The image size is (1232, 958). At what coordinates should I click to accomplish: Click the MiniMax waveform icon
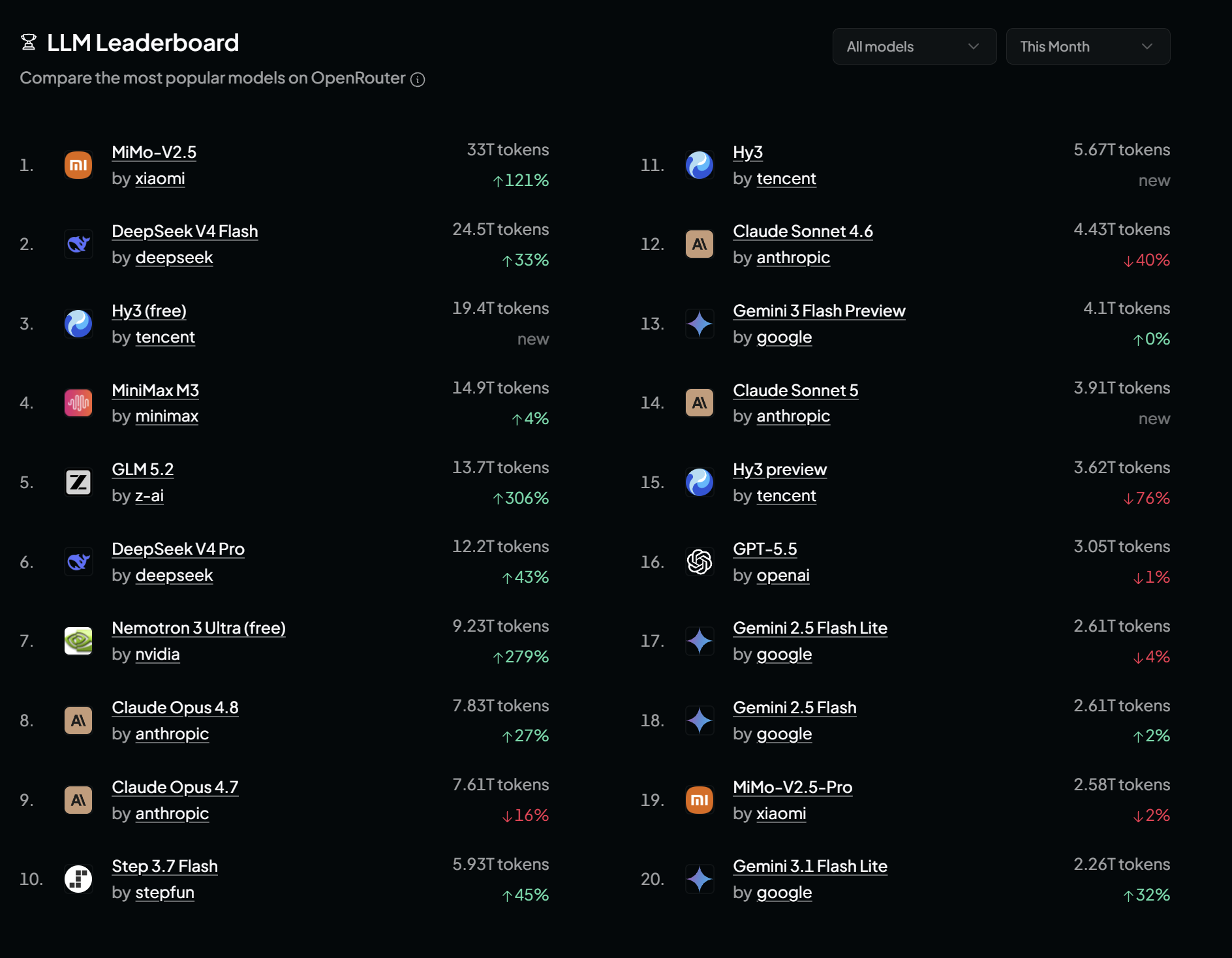coord(78,403)
